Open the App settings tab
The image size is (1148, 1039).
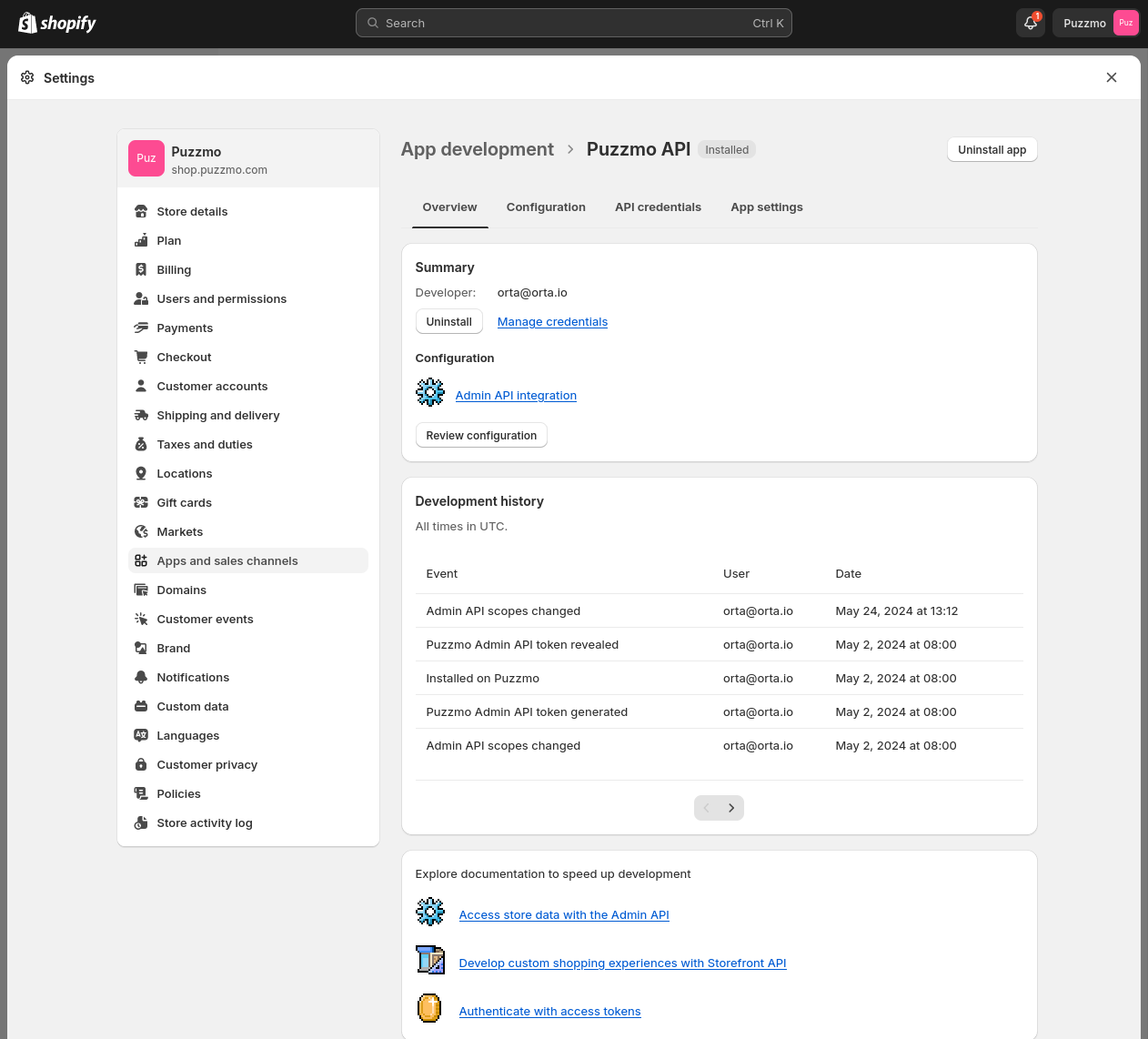(766, 207)
